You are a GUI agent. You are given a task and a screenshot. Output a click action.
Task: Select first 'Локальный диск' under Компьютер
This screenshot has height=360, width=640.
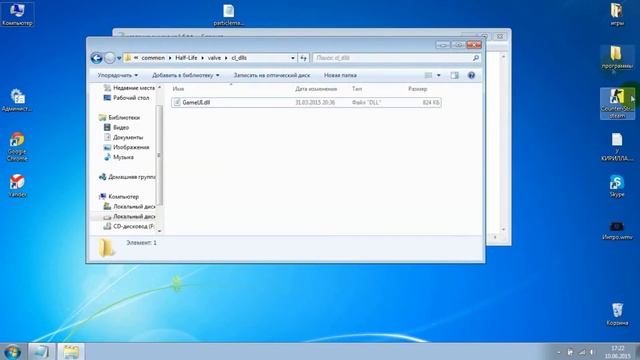[129, 207]
